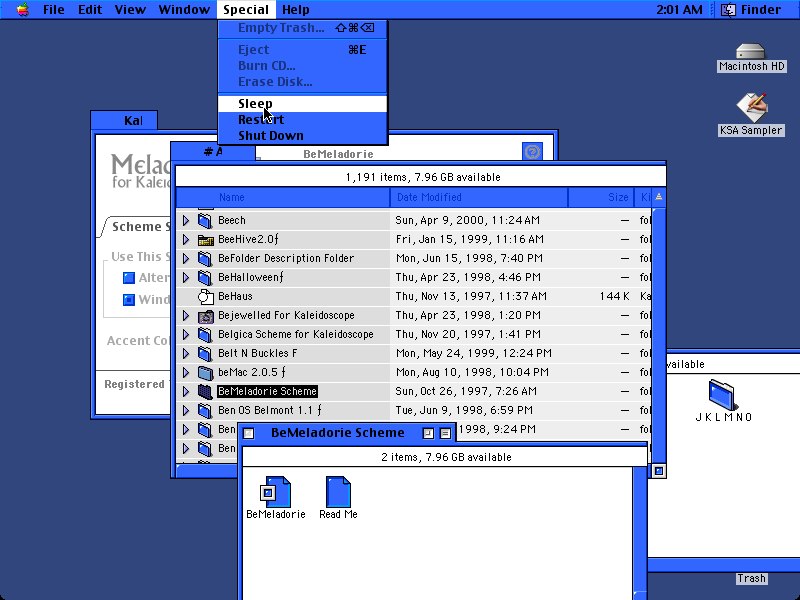The height and width of the screenshot is (600, 800).
Task: Select the Read Me document icon
Action: [338, 492]
